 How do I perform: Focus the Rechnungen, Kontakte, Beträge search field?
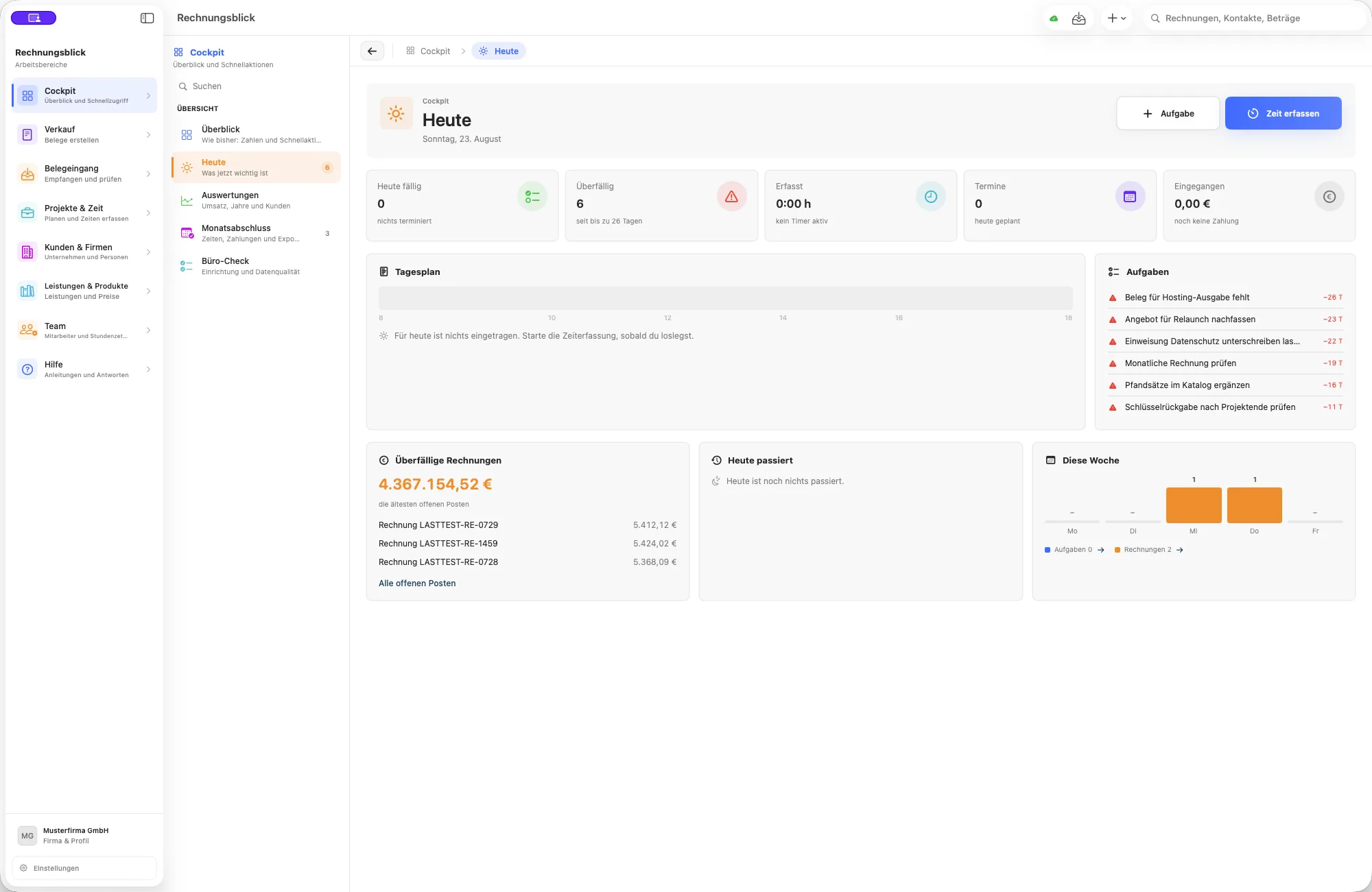(x=1255, y=19)
